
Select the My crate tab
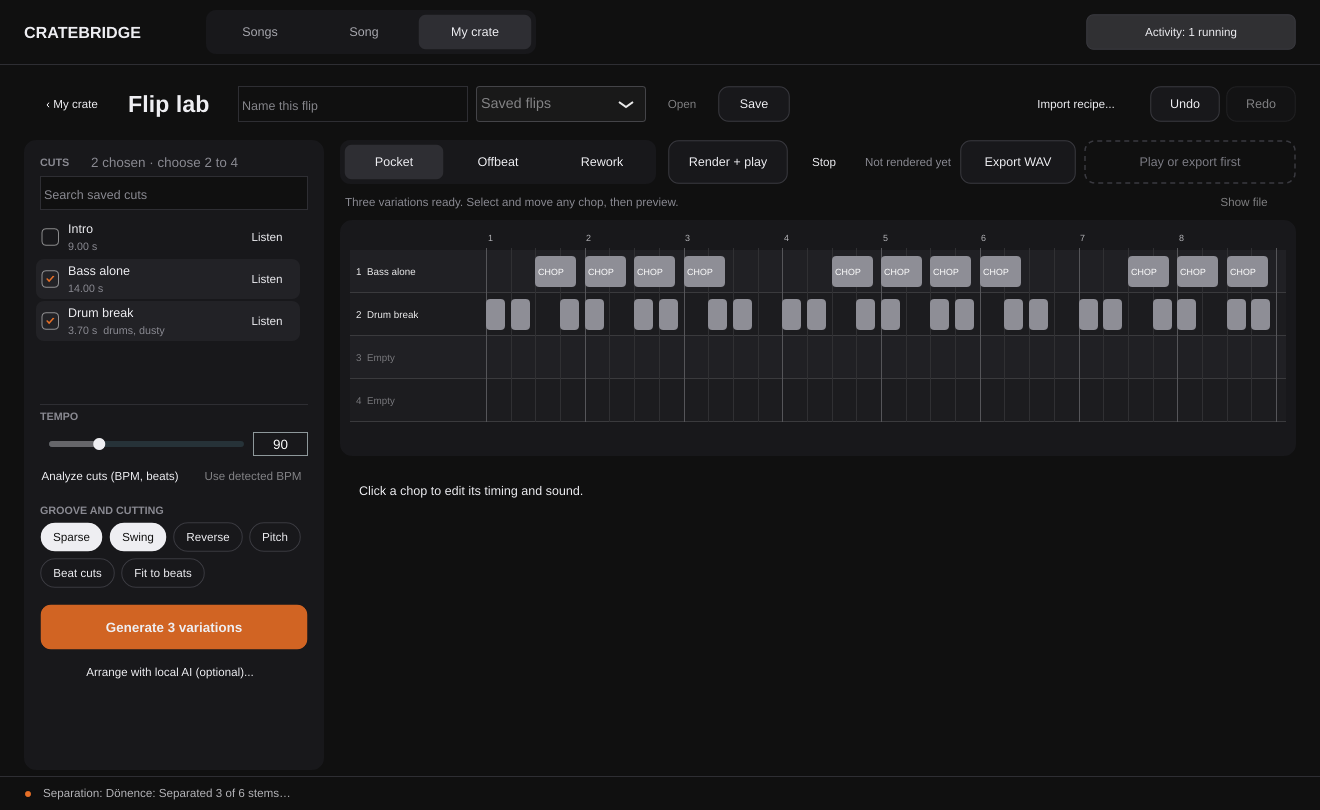475,32
